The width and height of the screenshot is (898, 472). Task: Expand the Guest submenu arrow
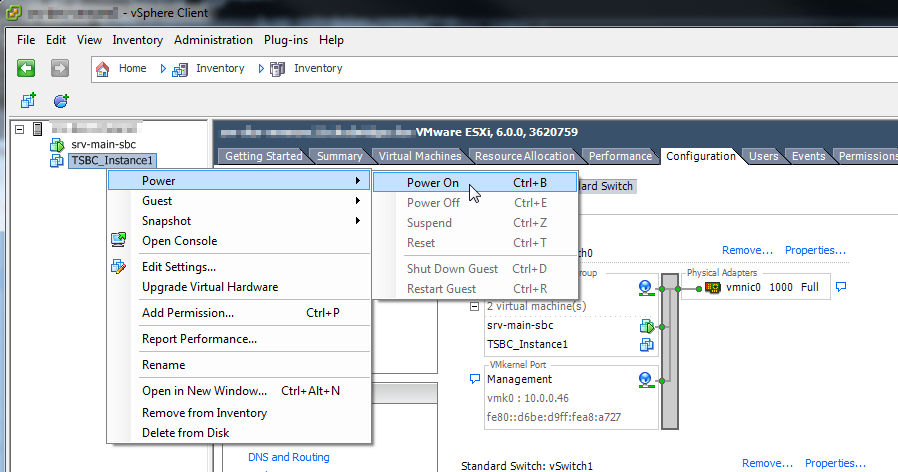click(358, 201)
